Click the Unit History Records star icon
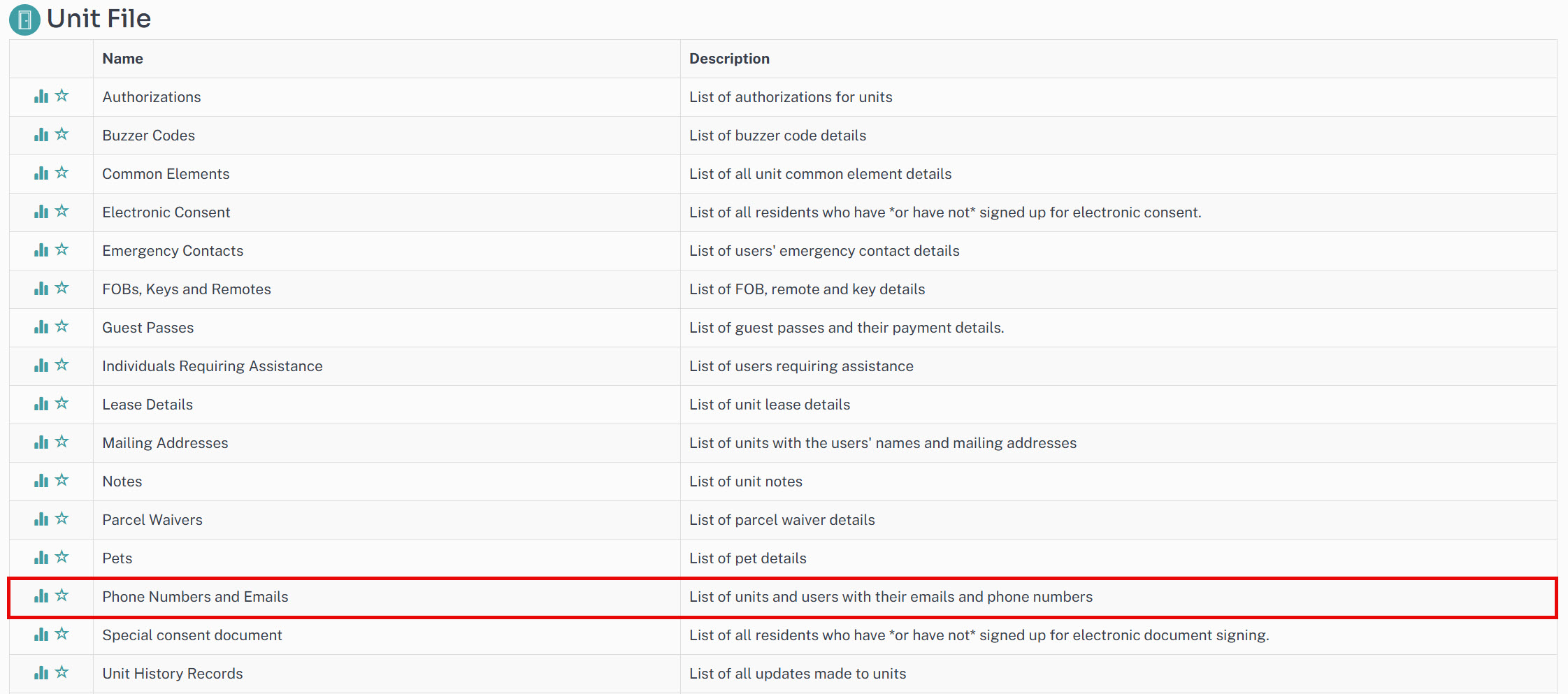Viewport: 1568px width, 694px height. 62,672
